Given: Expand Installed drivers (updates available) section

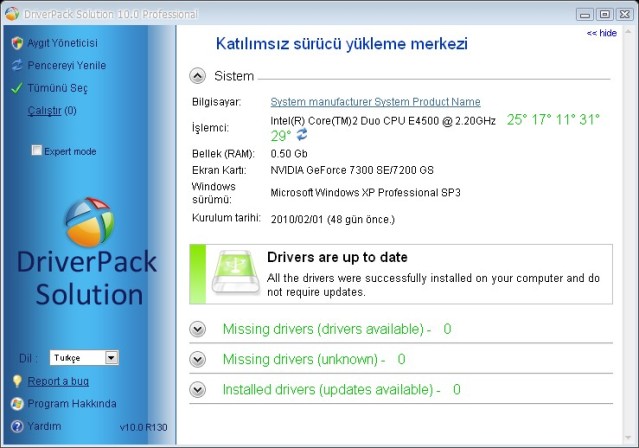Looking at the screenshot, I should click(198, 389).
